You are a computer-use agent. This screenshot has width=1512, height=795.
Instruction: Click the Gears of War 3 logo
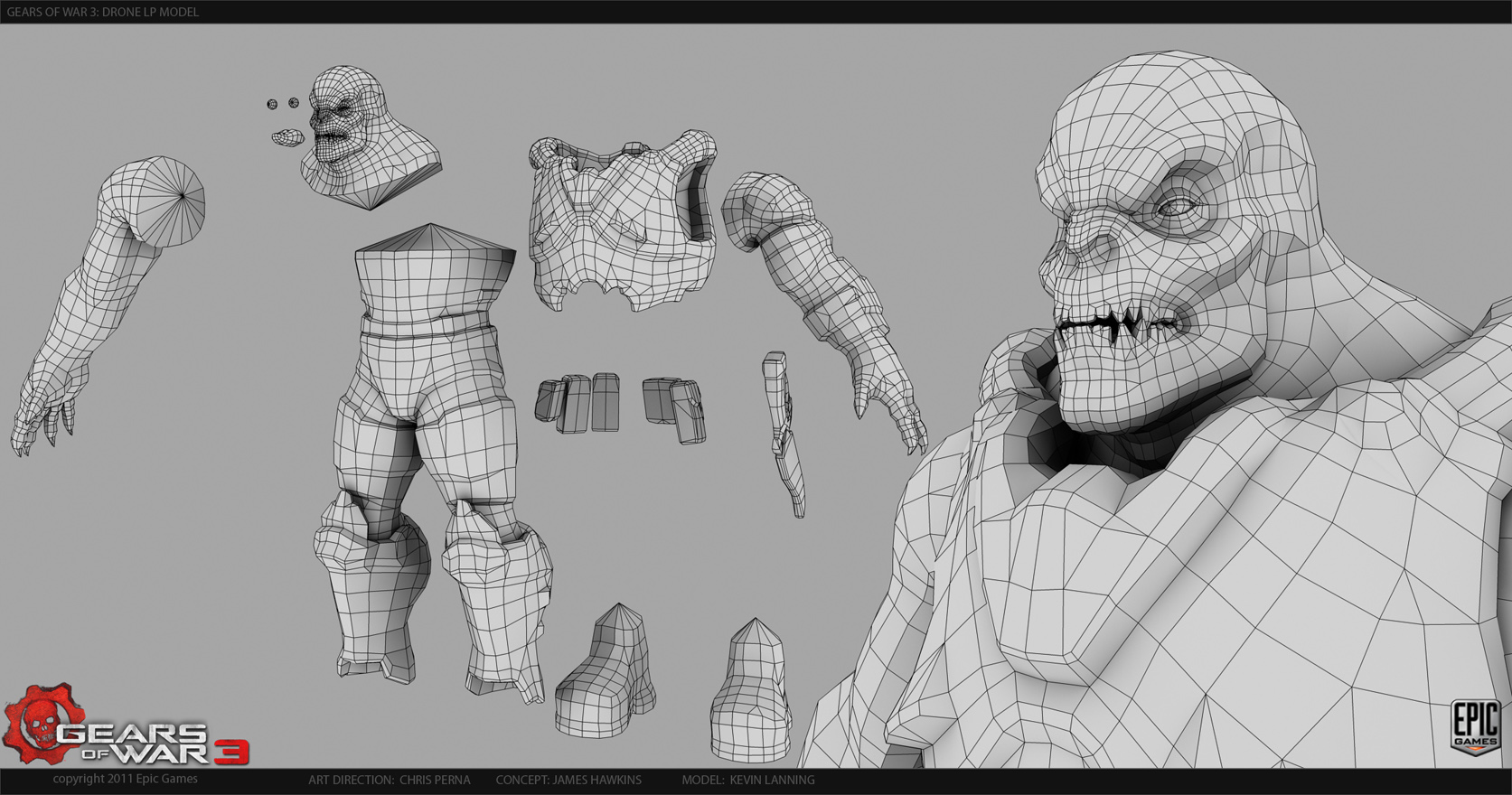pyautogui.click(x=127, y=725)
